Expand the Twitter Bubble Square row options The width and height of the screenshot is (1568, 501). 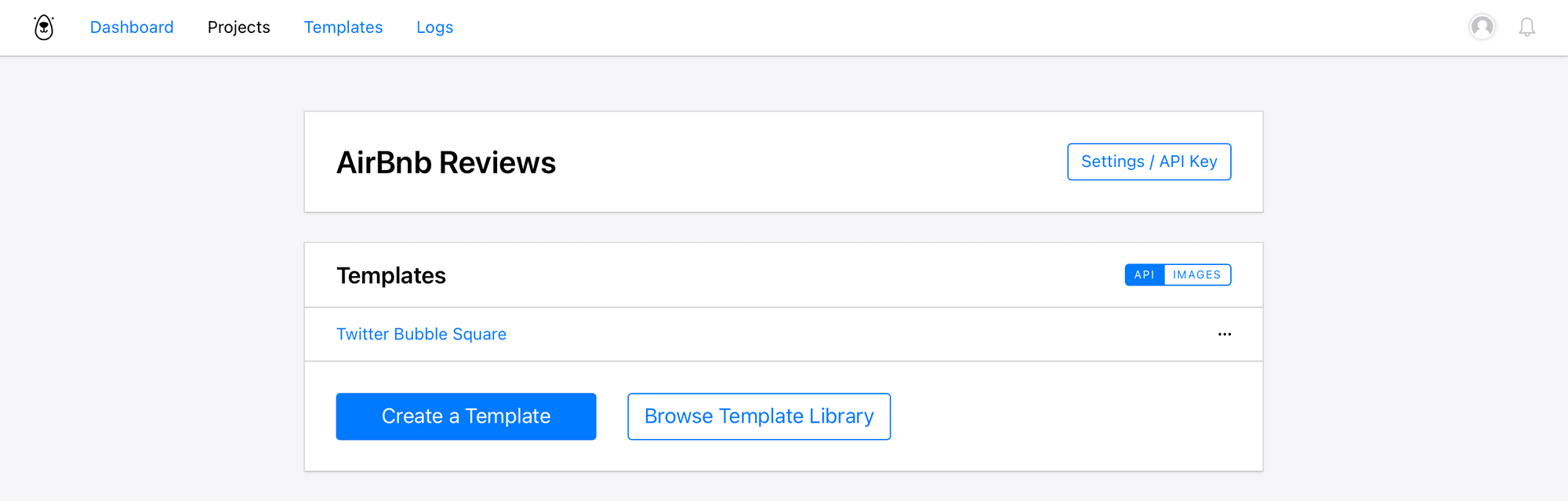pyautogui.click(x=1225, y=334)
